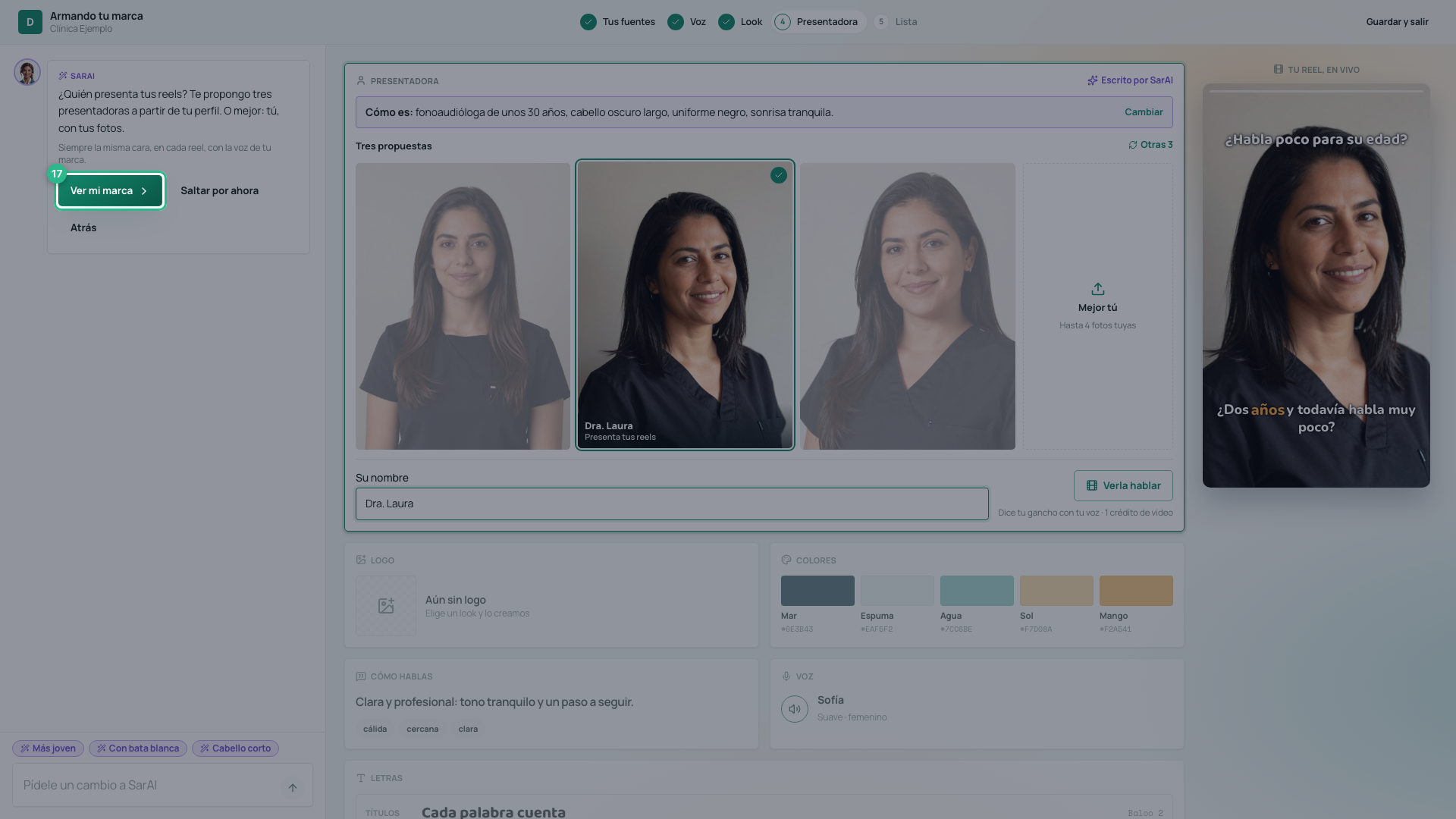Pick the Agua color swatch
Image resolution: width=1456 pixels, height=819 pixels.
977,591
